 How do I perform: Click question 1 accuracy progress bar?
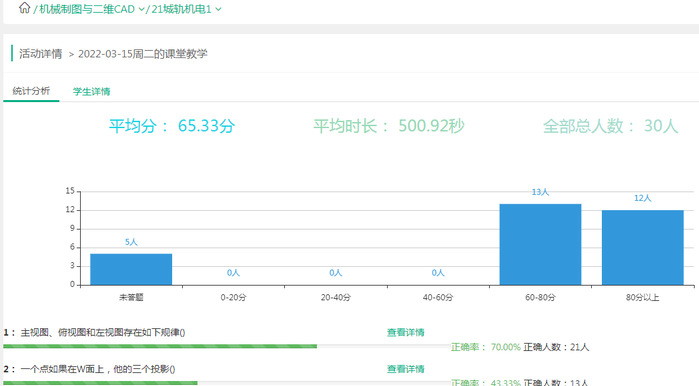point(226,346)
